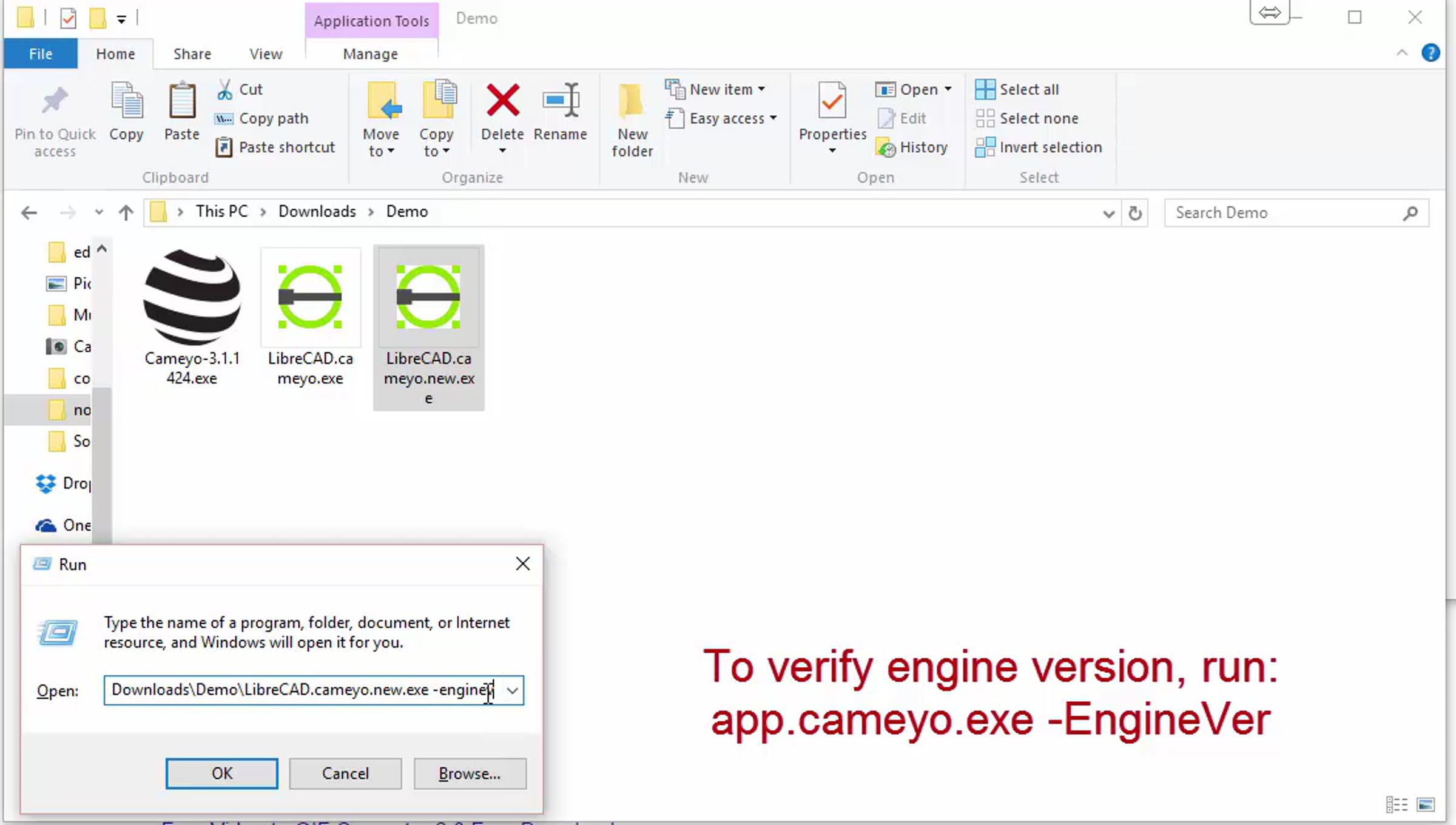Close the Run dialog

click(x=522, y=564)
